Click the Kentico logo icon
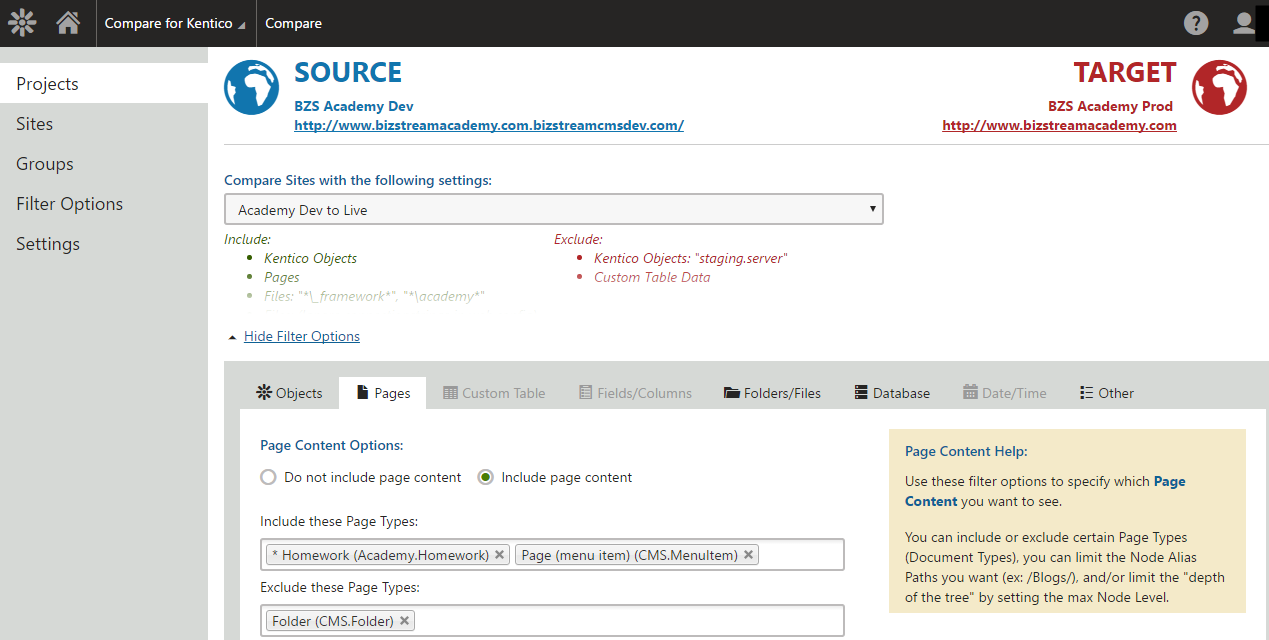Image resolution: width=1269 pixels, height=640 pixels. click(22, 23)
